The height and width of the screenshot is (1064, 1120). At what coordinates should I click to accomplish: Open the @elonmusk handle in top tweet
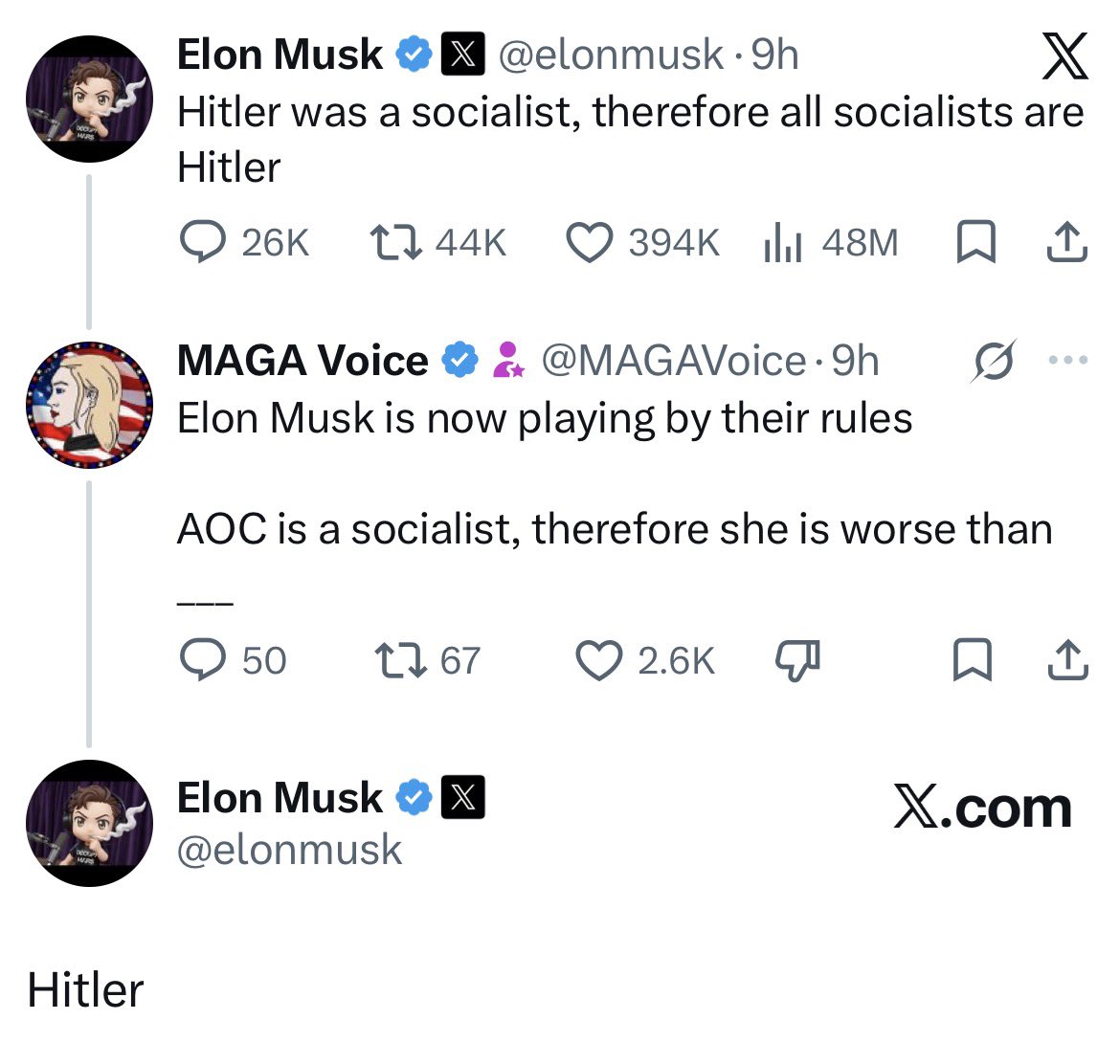point(611,55)
